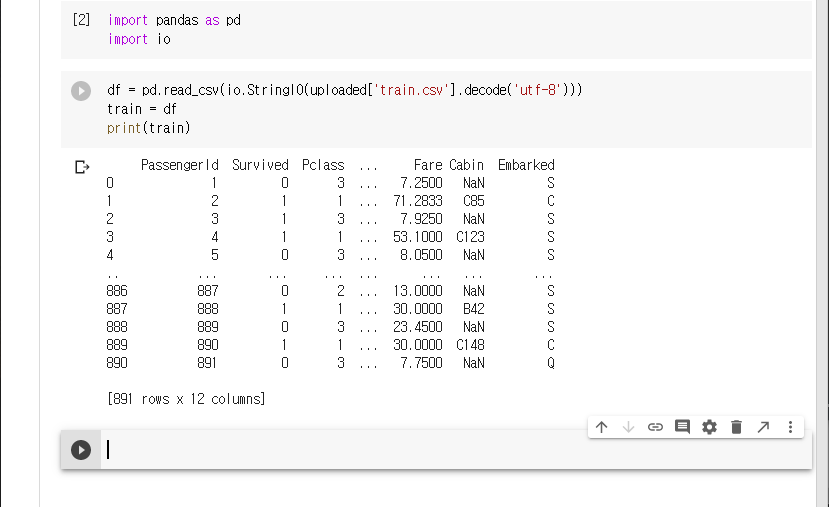Viewport: 829px width, 507px height.
Task: Run the empty code cell
Action: 81,450
